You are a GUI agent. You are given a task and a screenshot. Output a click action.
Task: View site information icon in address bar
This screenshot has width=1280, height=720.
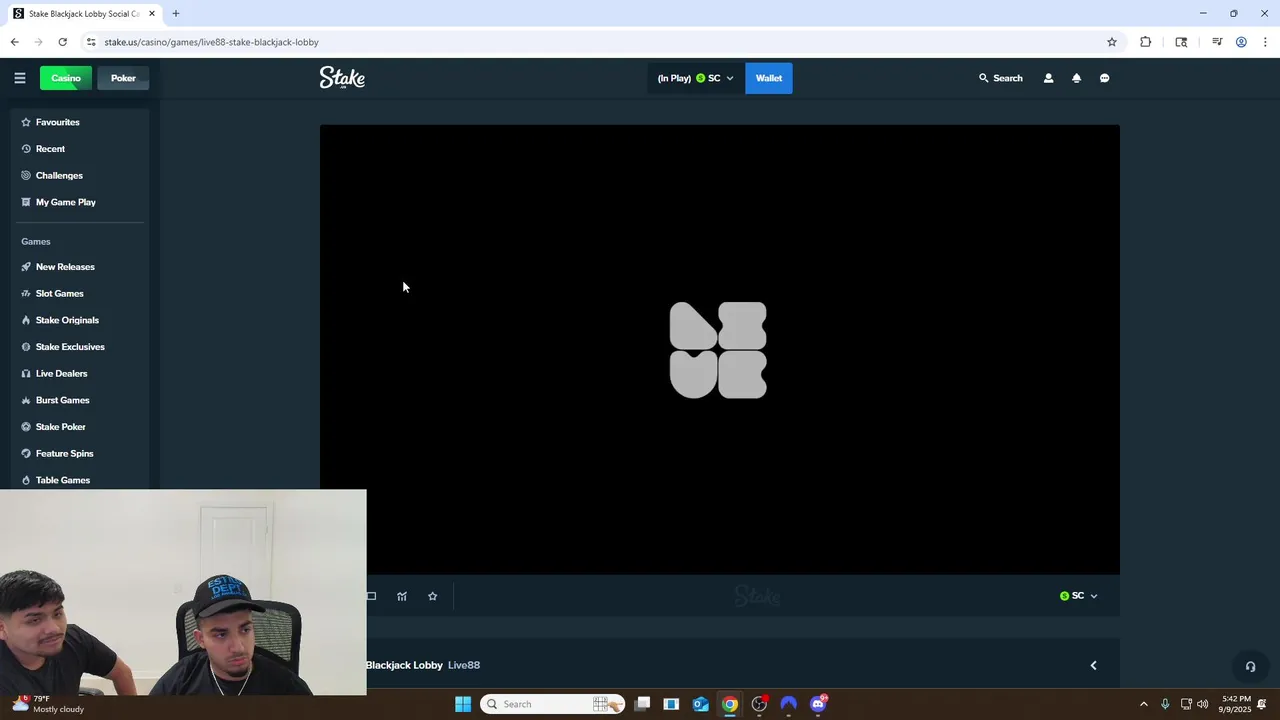91,42
